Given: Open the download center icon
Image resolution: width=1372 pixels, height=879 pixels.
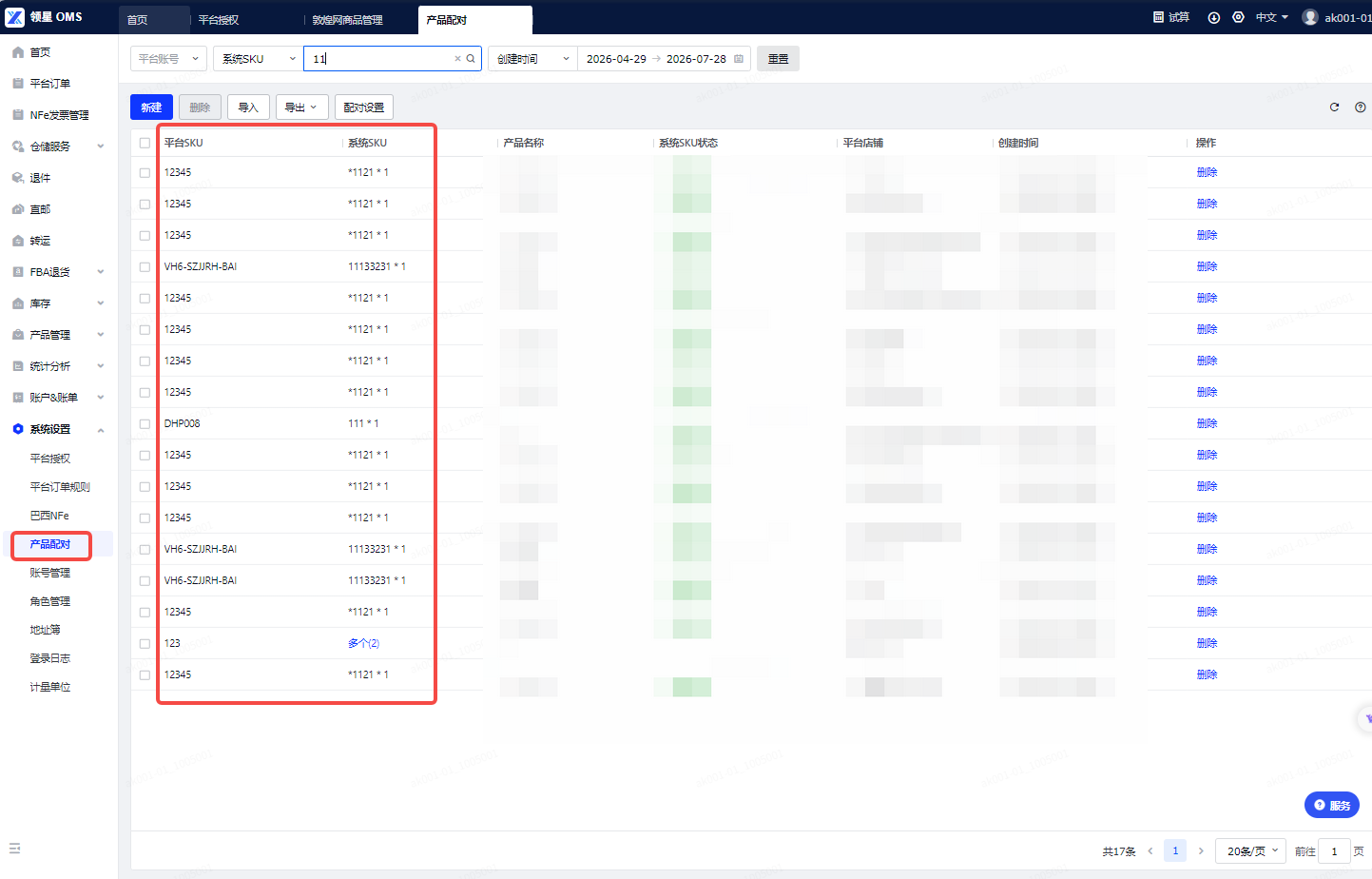Looking at the screenshot, I should click(x=1214, y=17).
